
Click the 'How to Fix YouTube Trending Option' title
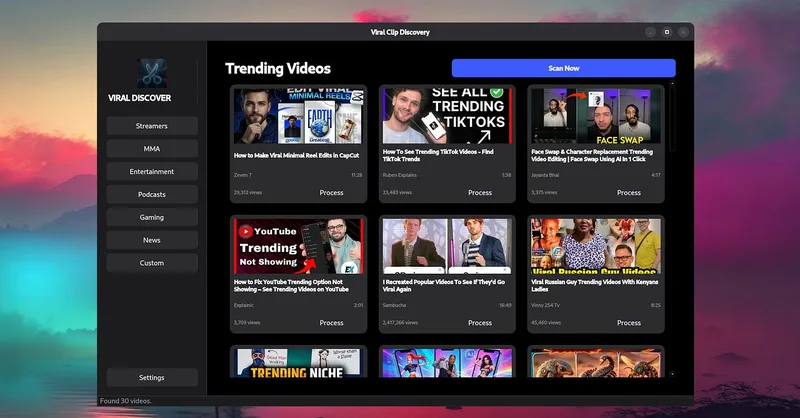click(291, 285)
